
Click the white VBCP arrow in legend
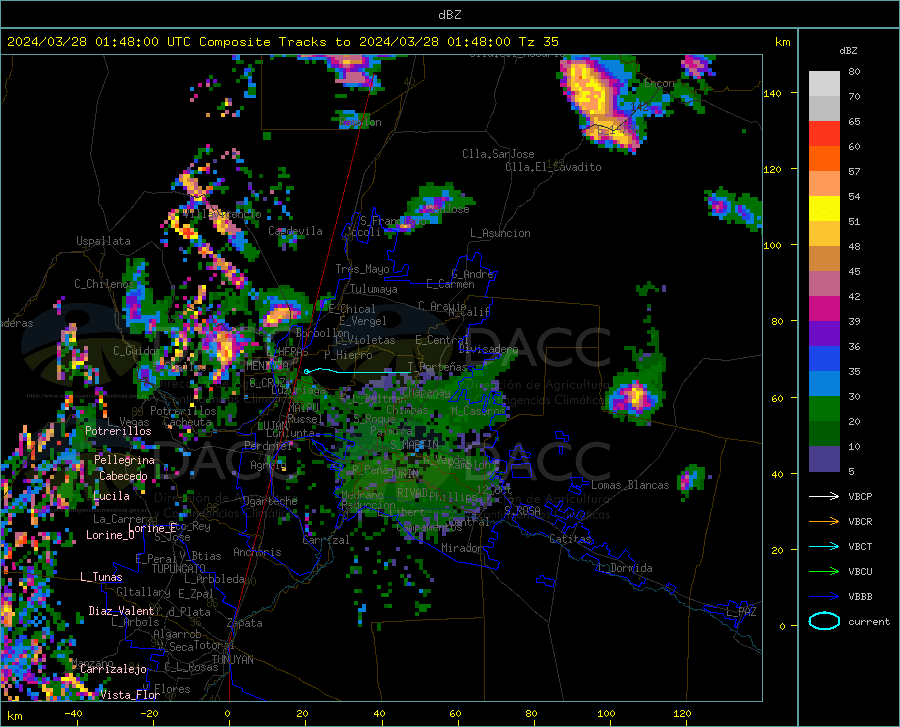point(824,496)
